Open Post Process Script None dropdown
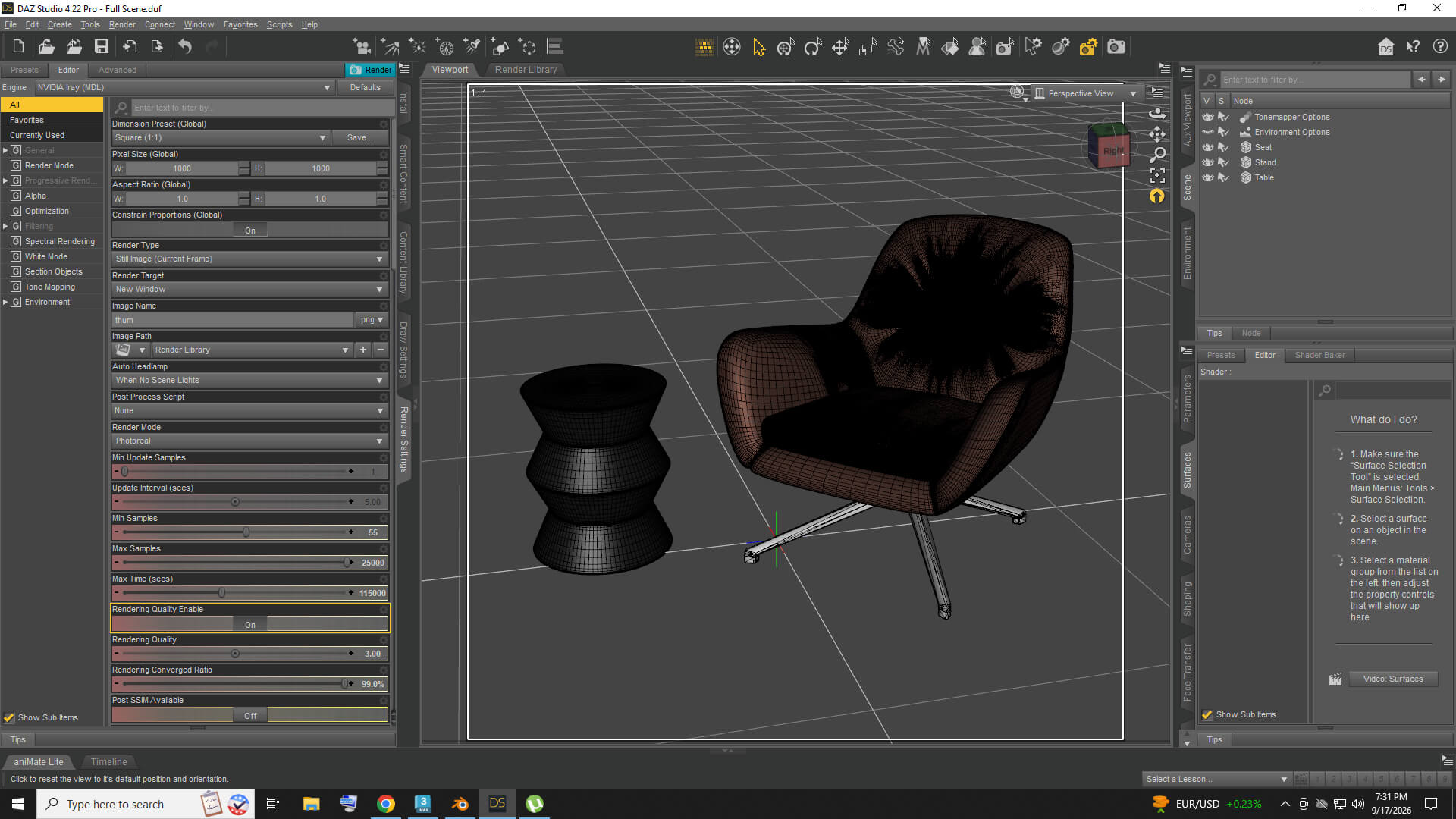The width and height of the screenshot is (1456, 819). point(250,411)
